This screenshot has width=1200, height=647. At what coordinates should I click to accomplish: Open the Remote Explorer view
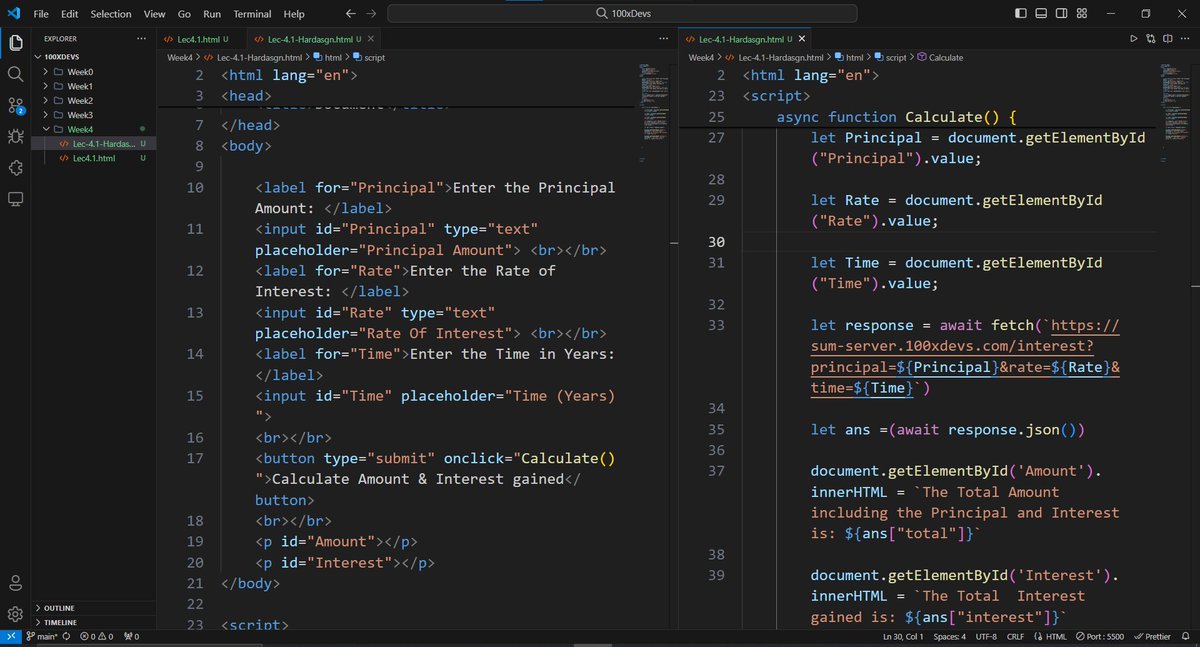coord(15,199)
